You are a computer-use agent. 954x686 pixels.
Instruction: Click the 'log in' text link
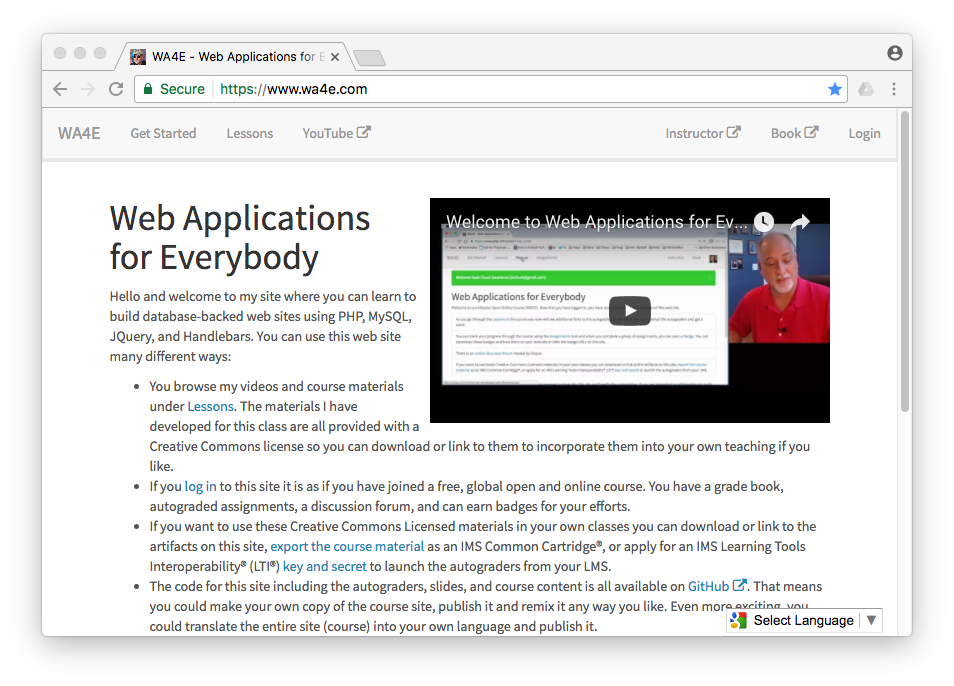point(200,487)
